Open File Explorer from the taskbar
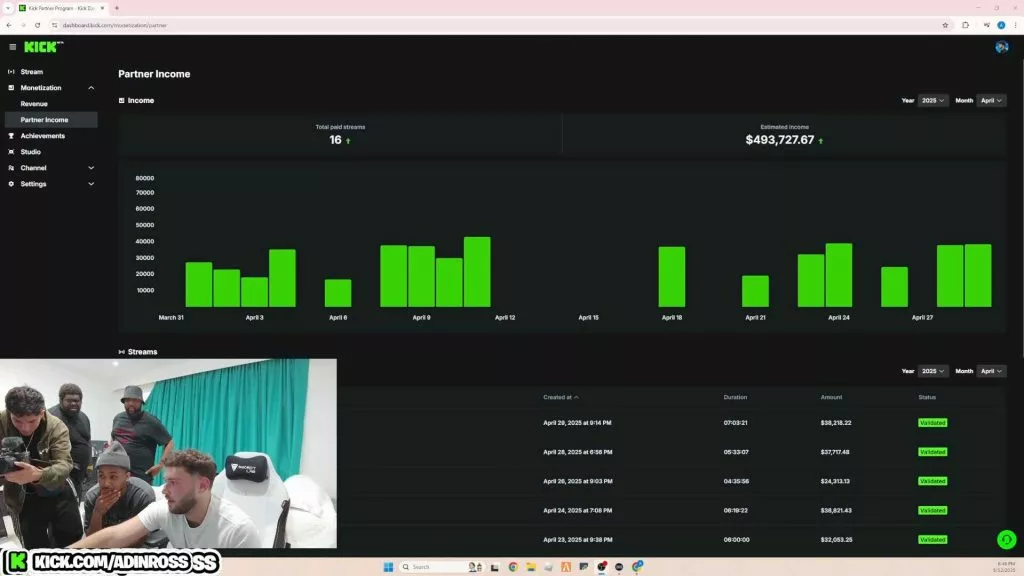This screenshot has height=576, width=1024. [531, 567]
